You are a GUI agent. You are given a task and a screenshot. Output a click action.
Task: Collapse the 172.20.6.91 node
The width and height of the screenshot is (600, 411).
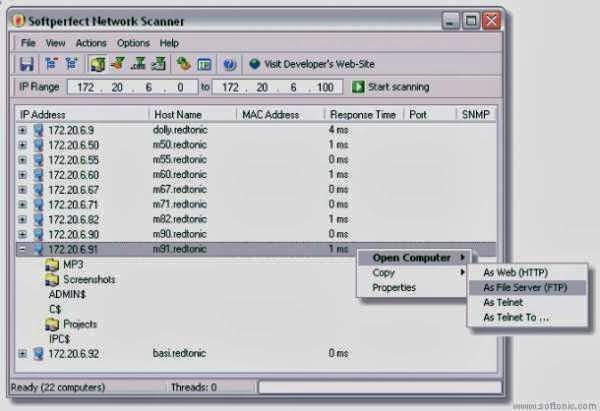[x=23, y=250]
